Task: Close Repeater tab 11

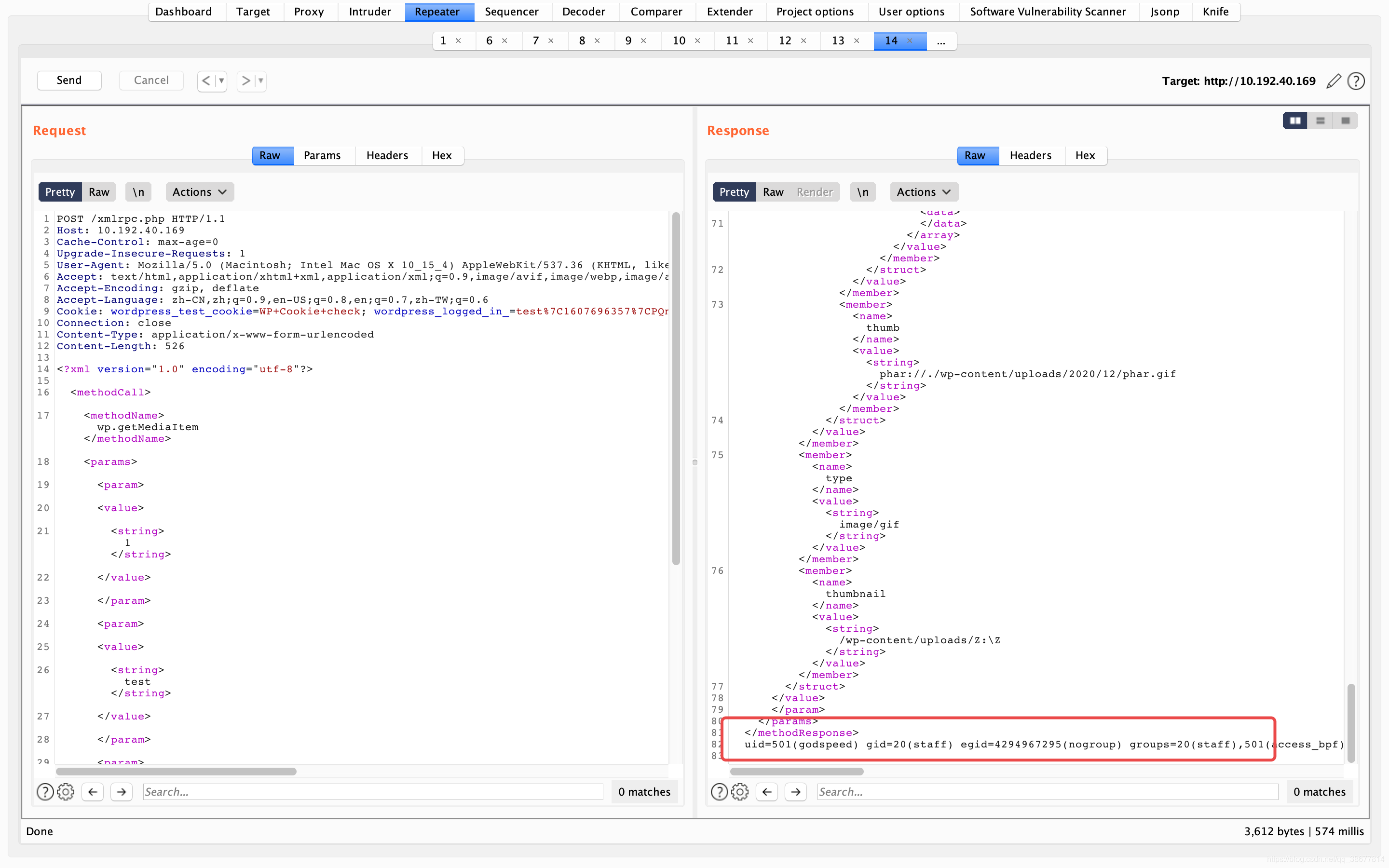Action: [x=750, y=41]
